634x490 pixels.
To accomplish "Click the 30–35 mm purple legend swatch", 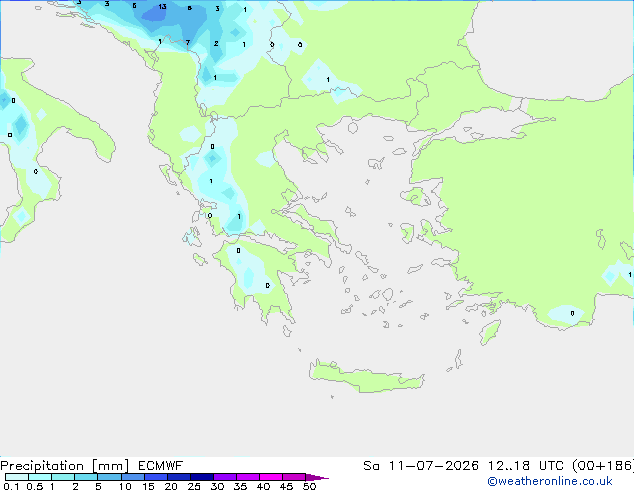I will (x=225, y=477).
